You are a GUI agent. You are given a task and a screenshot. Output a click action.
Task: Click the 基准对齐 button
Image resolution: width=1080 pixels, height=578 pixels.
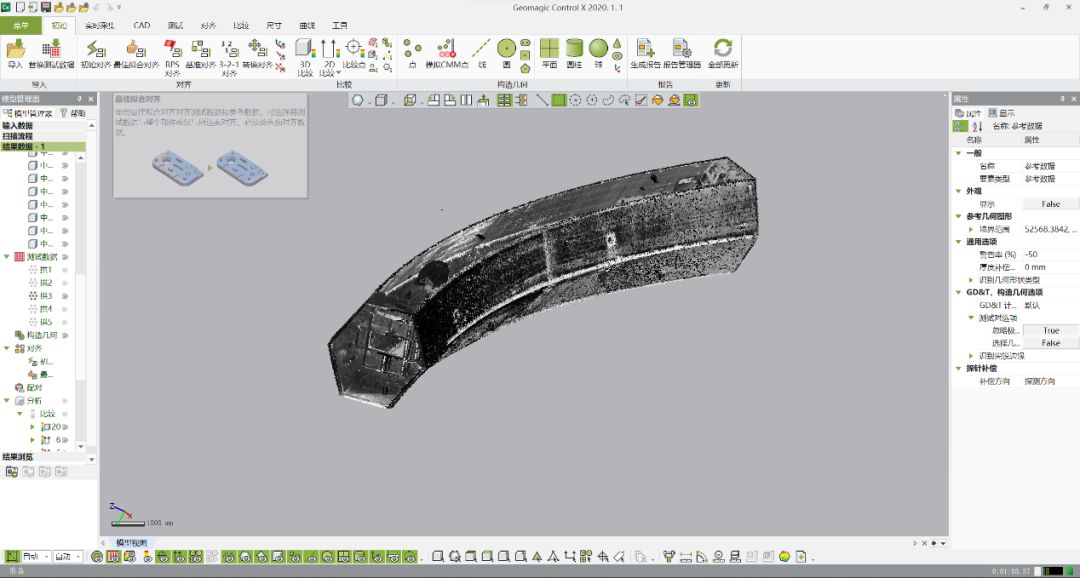tap(201, 54)
